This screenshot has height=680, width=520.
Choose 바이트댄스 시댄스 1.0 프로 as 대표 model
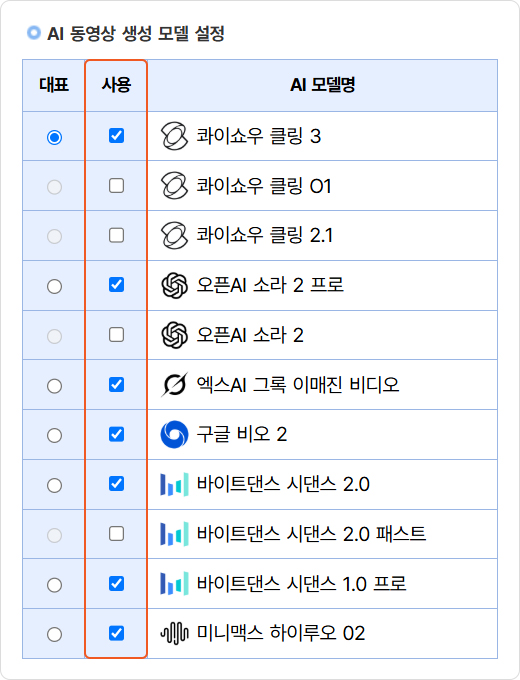pos(54,585)
